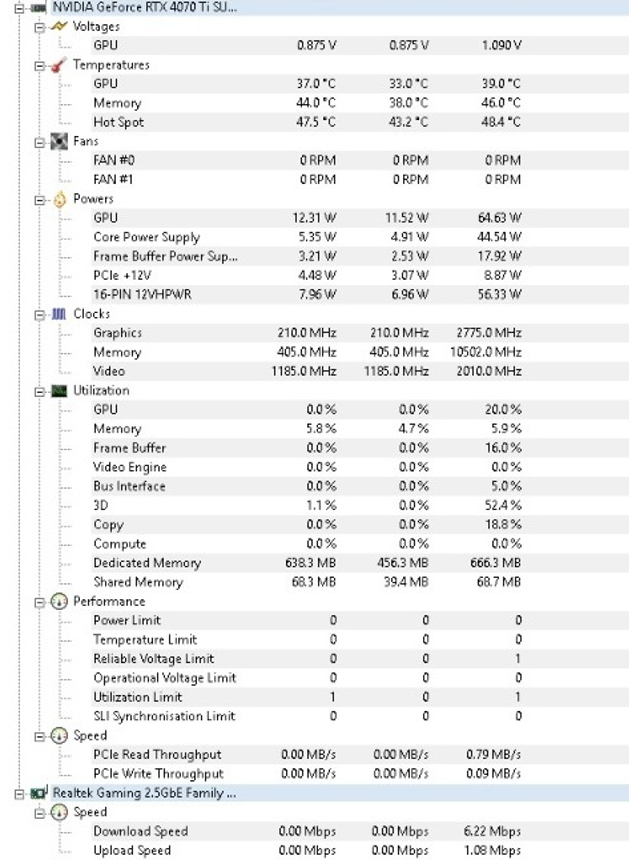The image size is (629, 867).
Task: Click the Voltages lightning bolt icon
Action: [59, 26]
